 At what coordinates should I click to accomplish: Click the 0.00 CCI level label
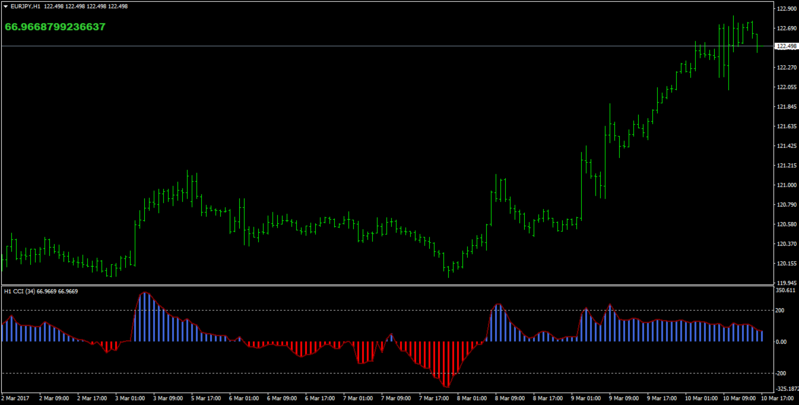tap(783, 342)
